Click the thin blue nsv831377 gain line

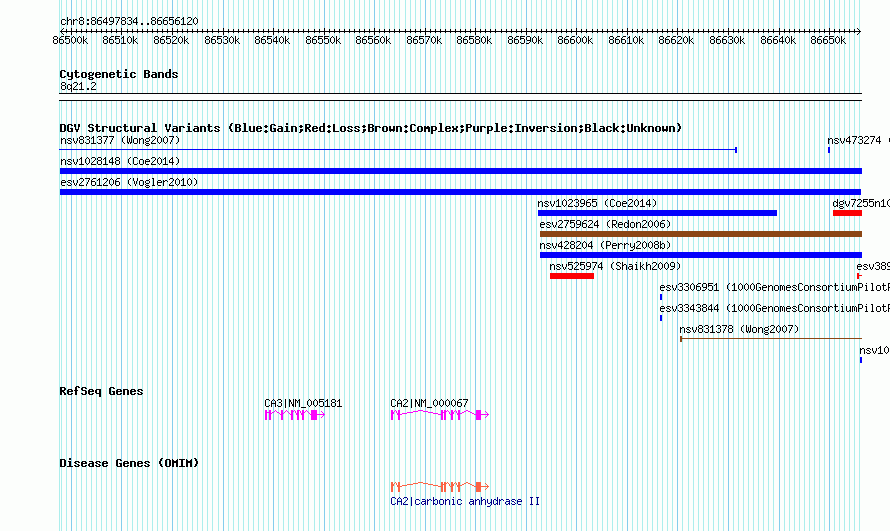(x=398, y=150)
